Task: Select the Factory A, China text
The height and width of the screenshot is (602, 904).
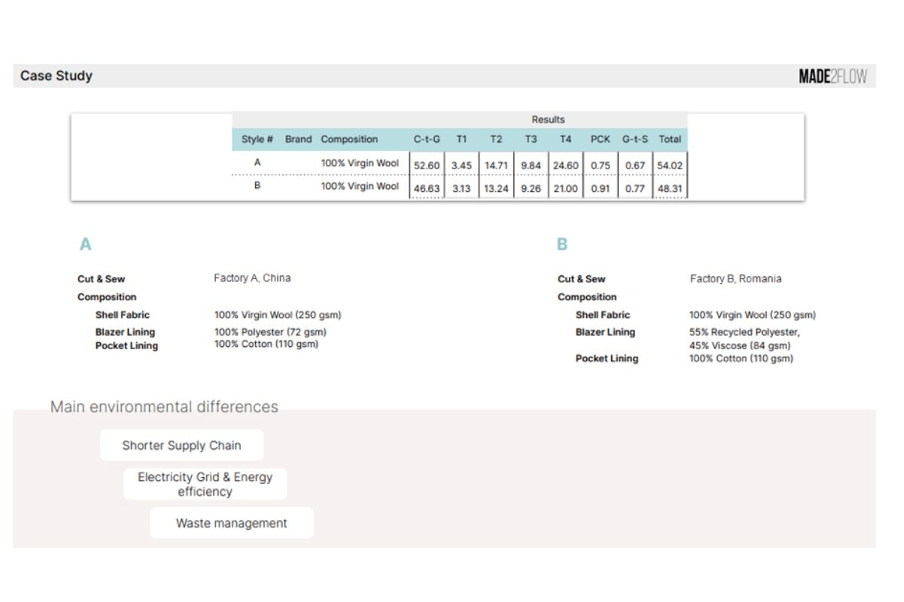Action: point(252,278)
